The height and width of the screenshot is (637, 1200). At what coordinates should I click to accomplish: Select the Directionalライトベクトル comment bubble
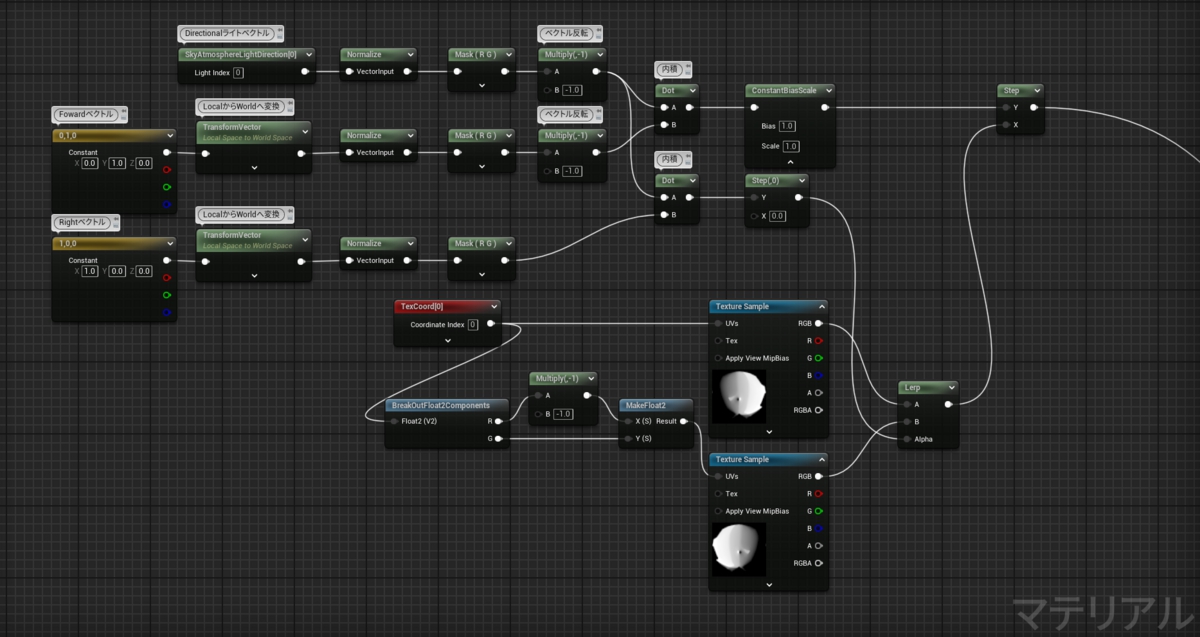[x=231, y=34]
